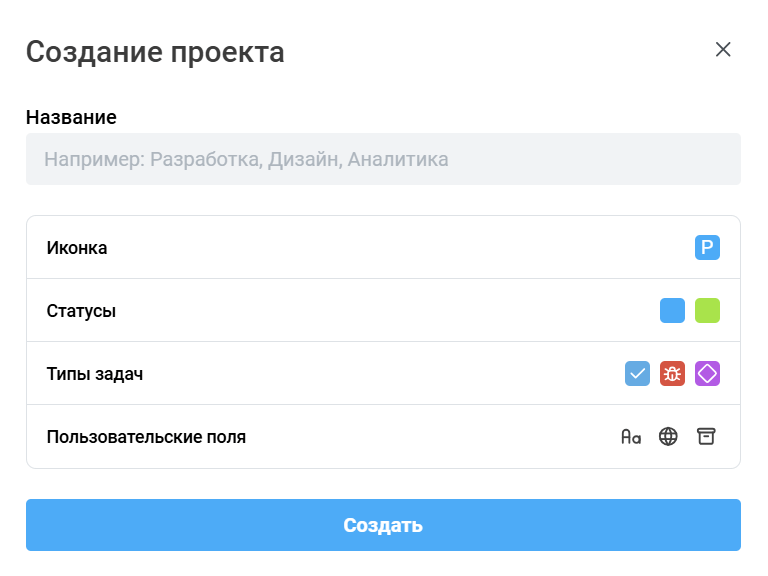Viewport: 768px width, 576px height.
Task: Click the globe custom field icon
Action: point(668,436)
